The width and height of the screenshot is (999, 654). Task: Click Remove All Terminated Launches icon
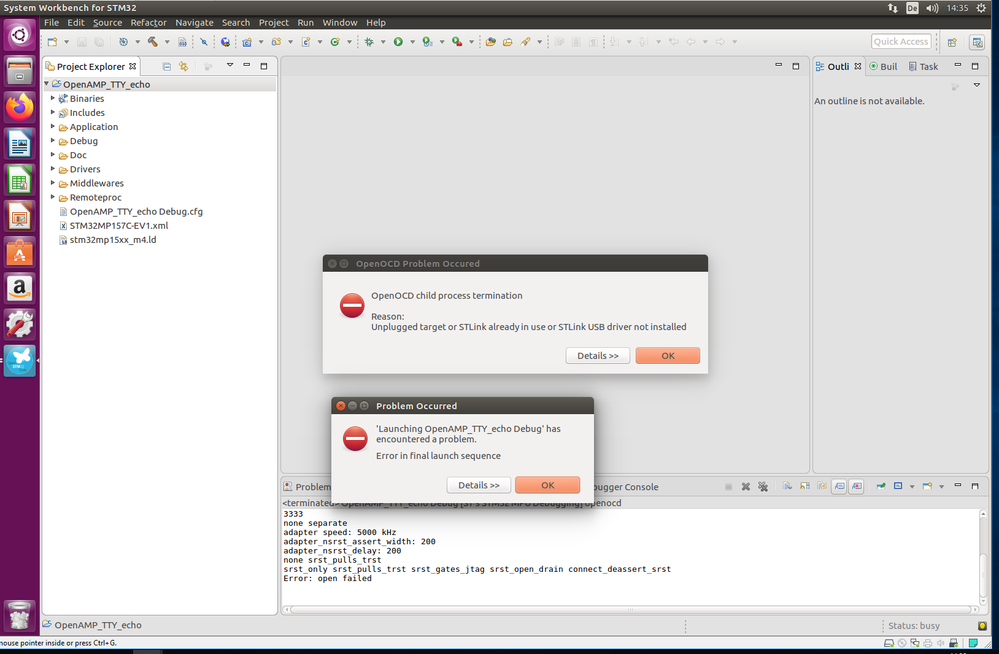pos(763,486)
